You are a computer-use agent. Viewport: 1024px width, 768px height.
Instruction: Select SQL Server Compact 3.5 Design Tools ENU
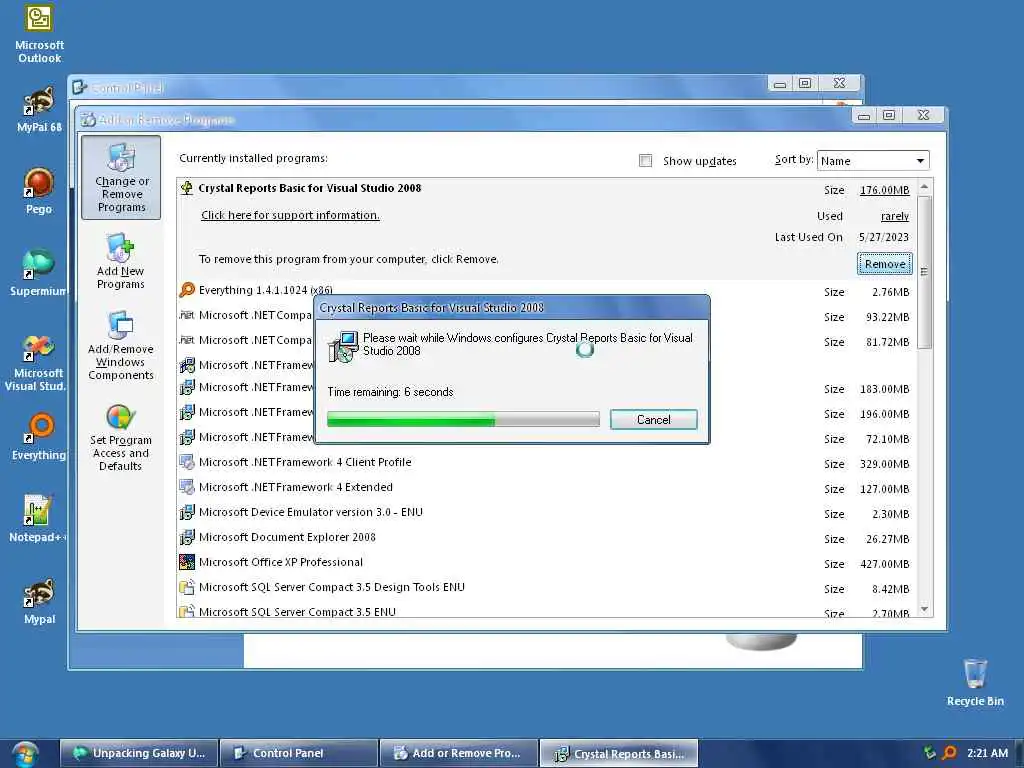(546, 587)
